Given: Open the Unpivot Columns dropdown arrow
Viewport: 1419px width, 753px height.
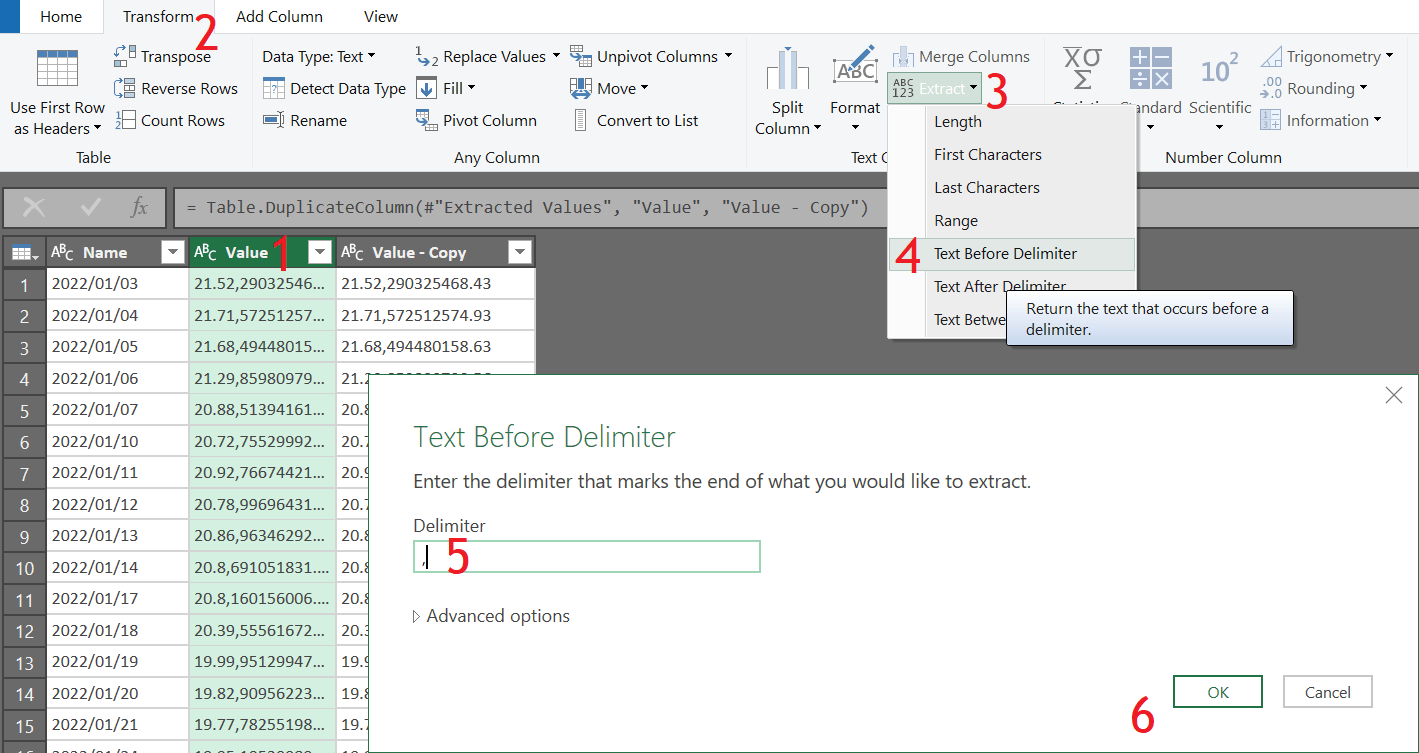Looking at the screenshot, I should pyautogui.click(x=728, y=56).
